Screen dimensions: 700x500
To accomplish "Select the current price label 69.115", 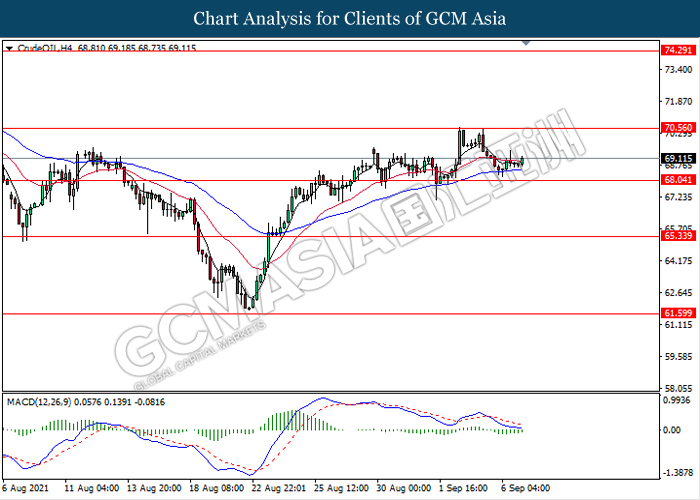I will 678,158.
